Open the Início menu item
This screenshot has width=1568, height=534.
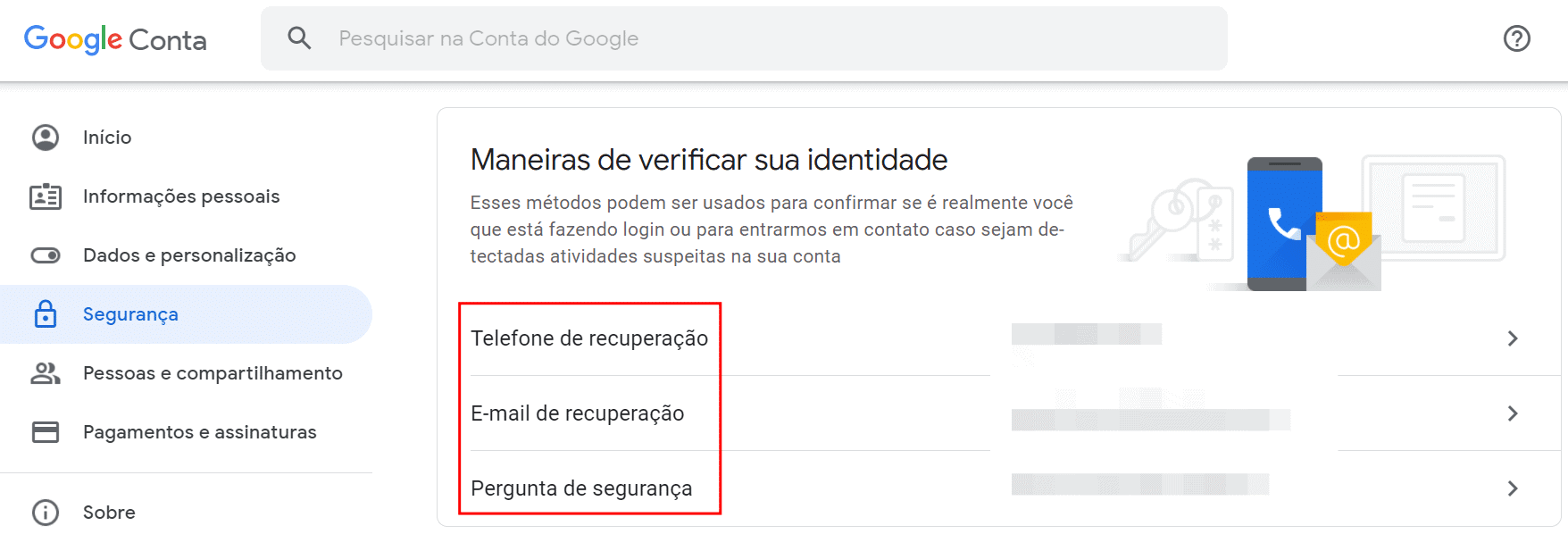coord(107,138)
